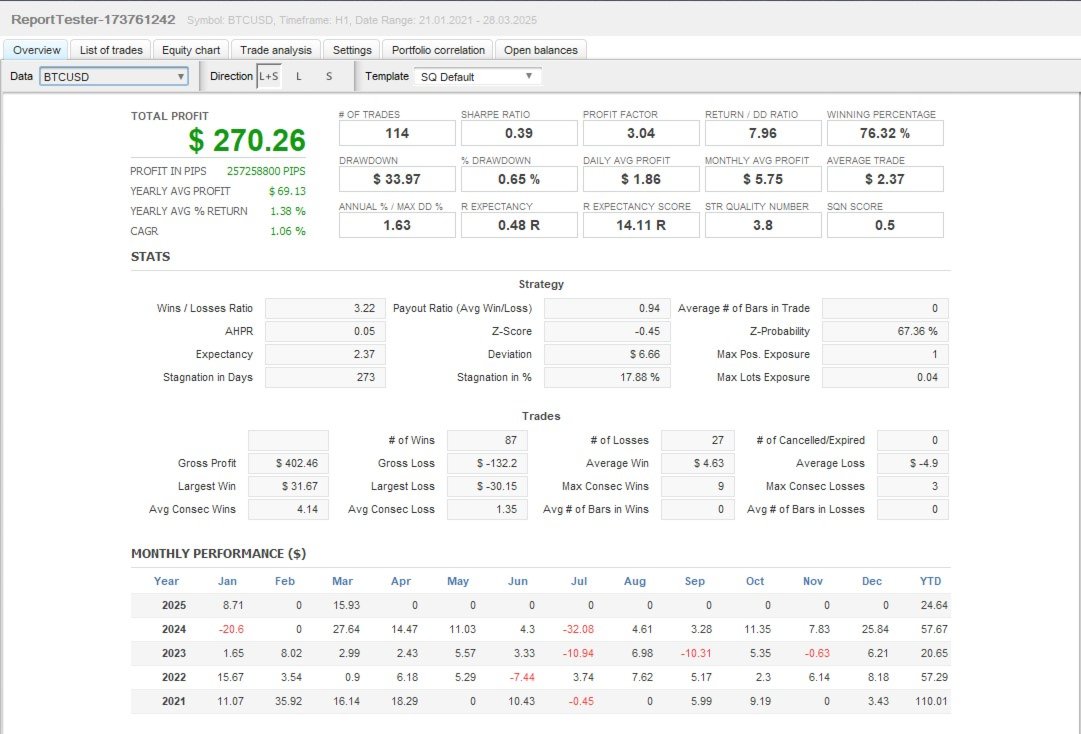Click the STR Quality Number box showing 3.8
The height and width of the screenshot is (734, 1081).
[763, 225]
